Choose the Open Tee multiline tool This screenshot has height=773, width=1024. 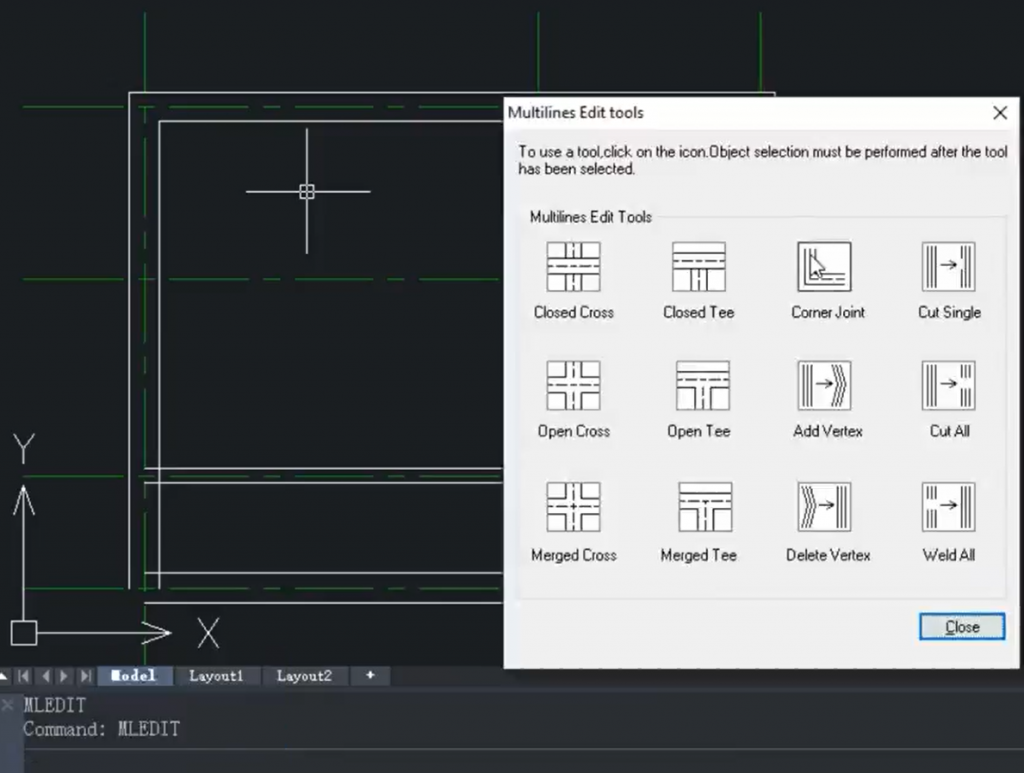click(698, 386)
